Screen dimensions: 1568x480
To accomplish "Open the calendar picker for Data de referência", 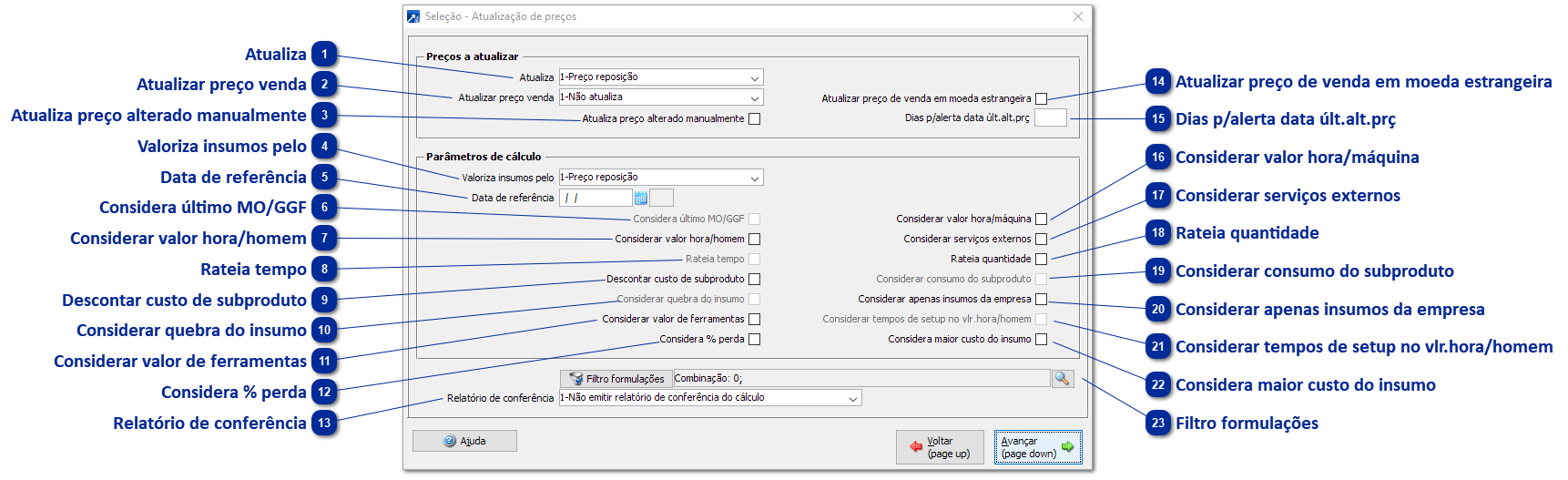I will [x=640, y=198].
